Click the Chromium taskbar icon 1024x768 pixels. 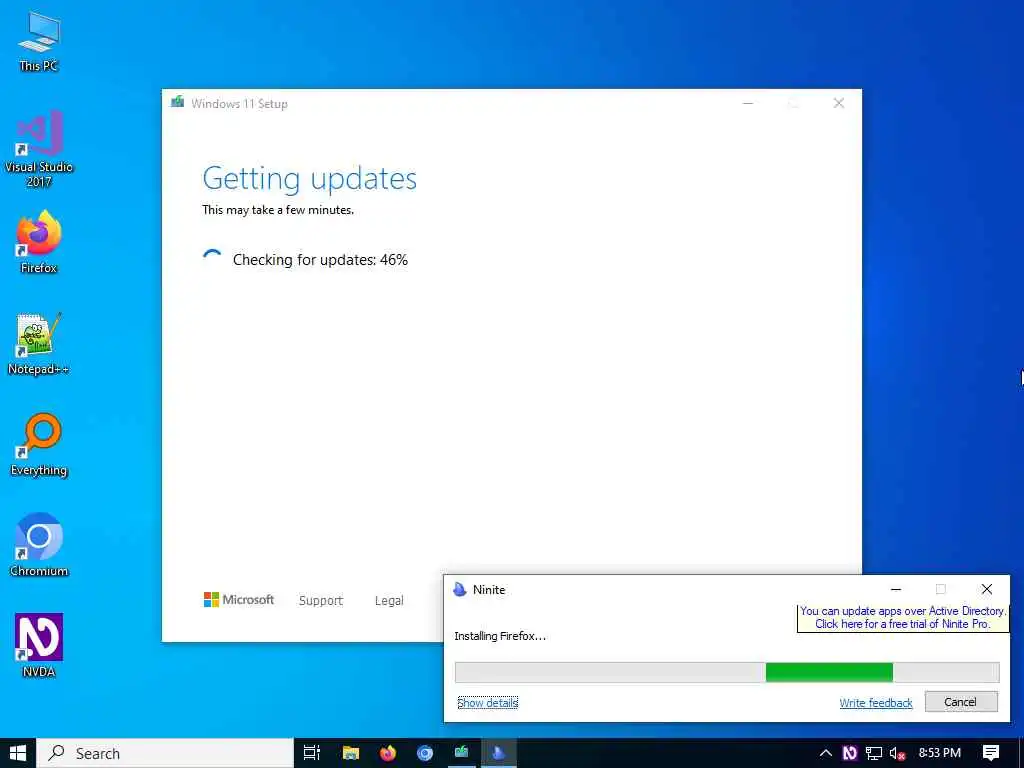[x=425, y=753]
